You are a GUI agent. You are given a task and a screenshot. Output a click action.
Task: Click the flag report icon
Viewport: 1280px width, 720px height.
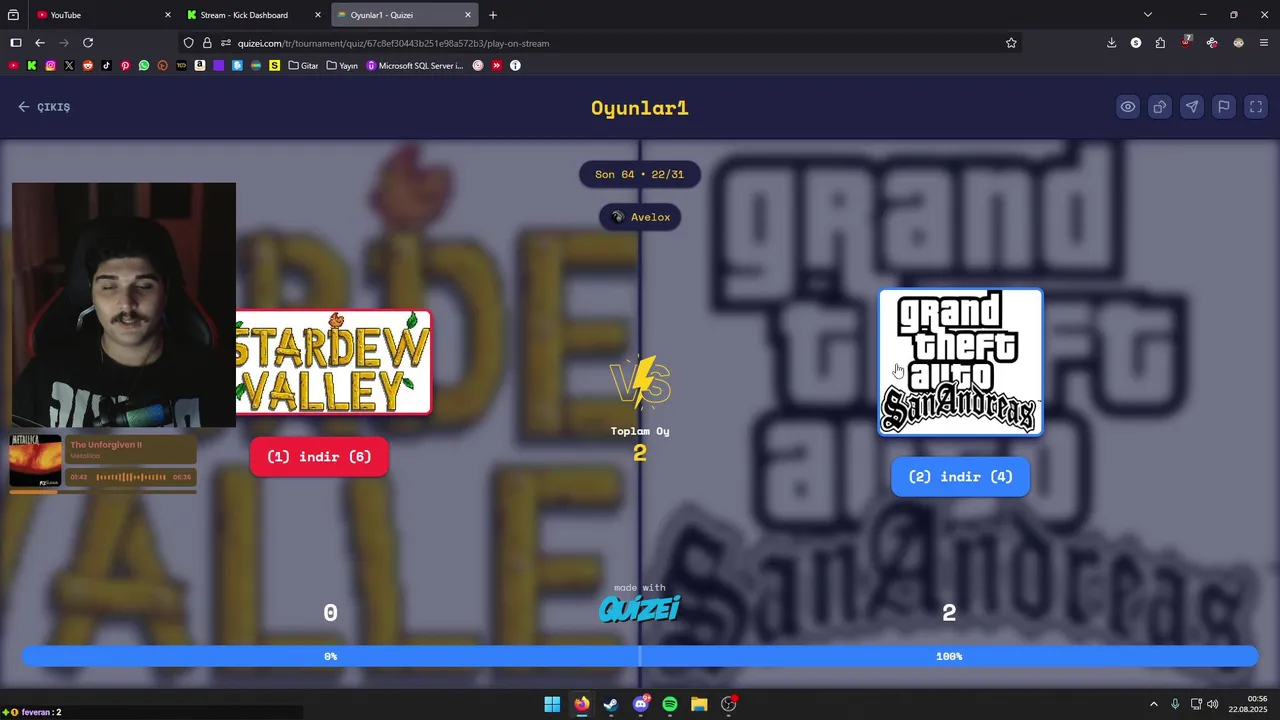pos(1223,107)
